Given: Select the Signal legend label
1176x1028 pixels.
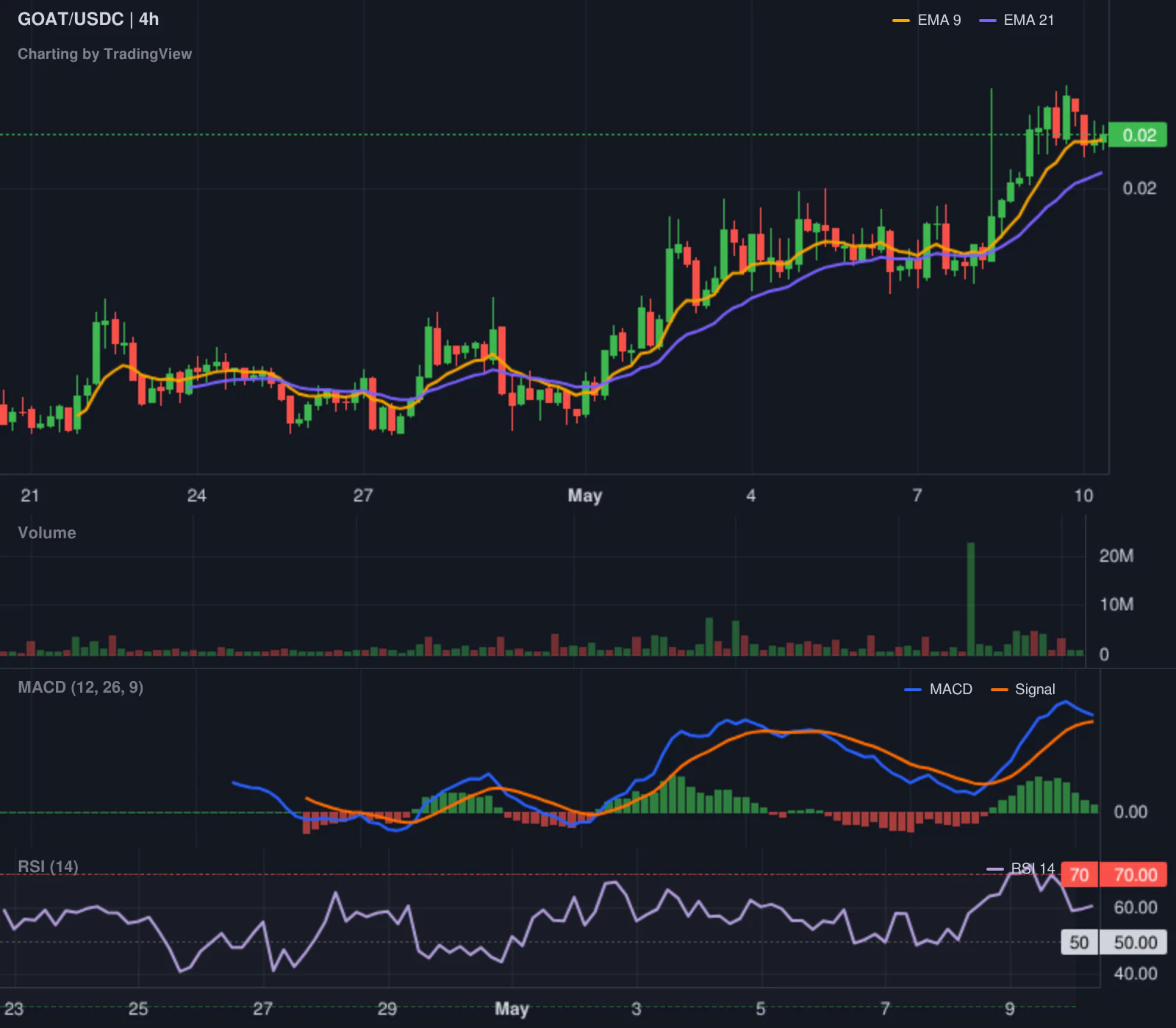Looking at the screenshot, I should click(x=1035, y=690).
